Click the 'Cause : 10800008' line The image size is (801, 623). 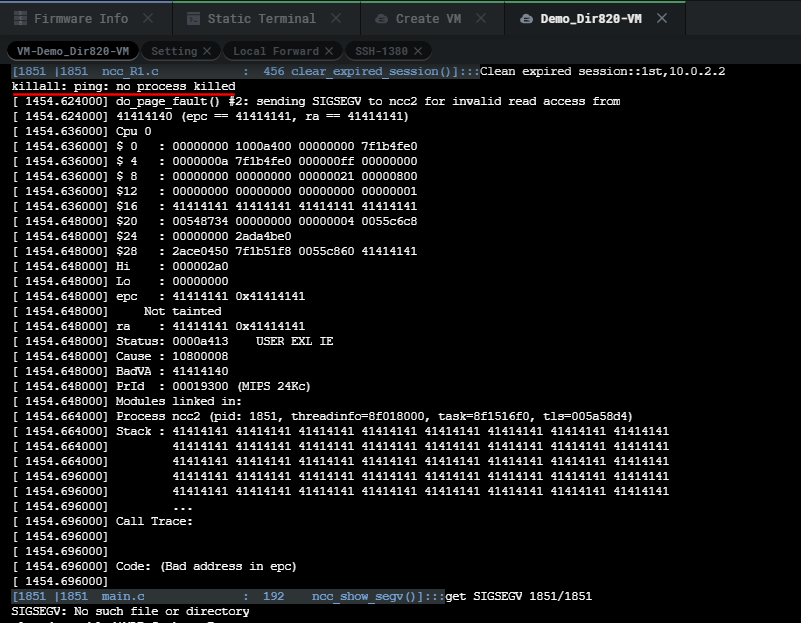(x=121, y=356)
